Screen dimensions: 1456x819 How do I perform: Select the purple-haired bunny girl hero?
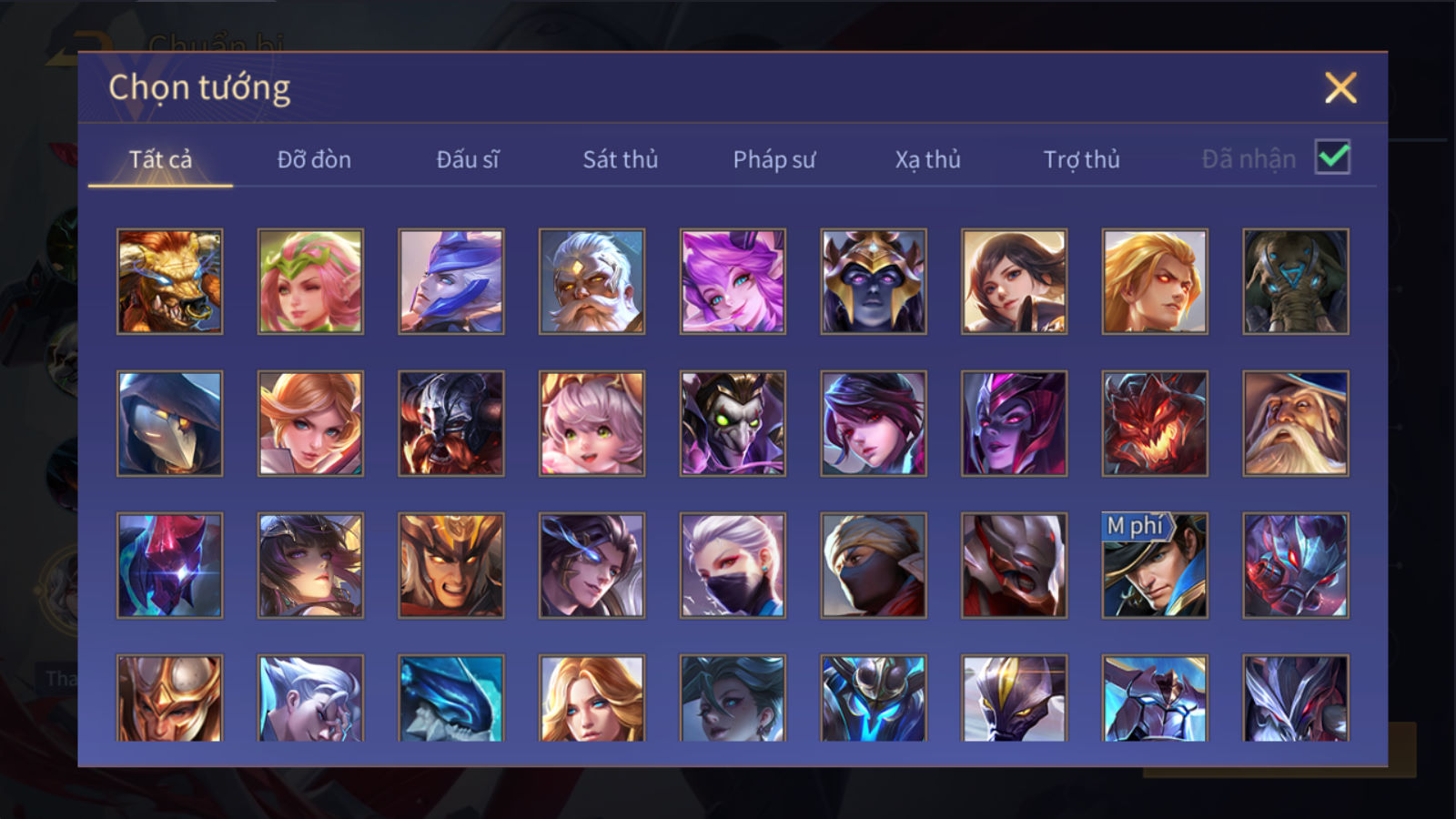(x=733, y=281)
